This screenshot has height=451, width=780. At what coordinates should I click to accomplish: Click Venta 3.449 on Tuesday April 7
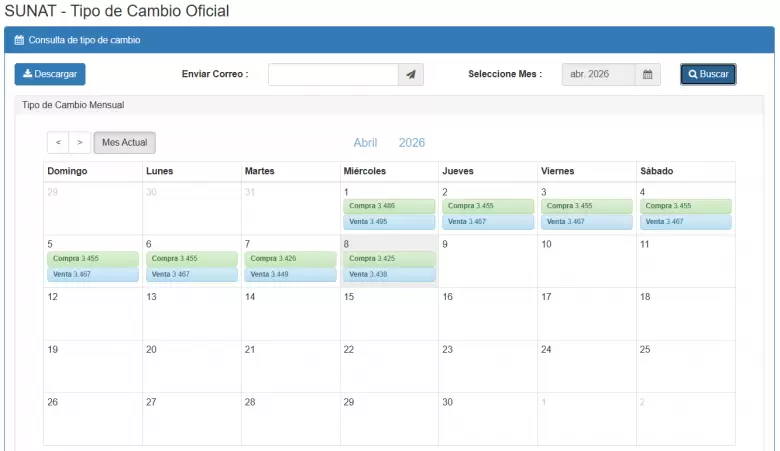click(290, 274)
